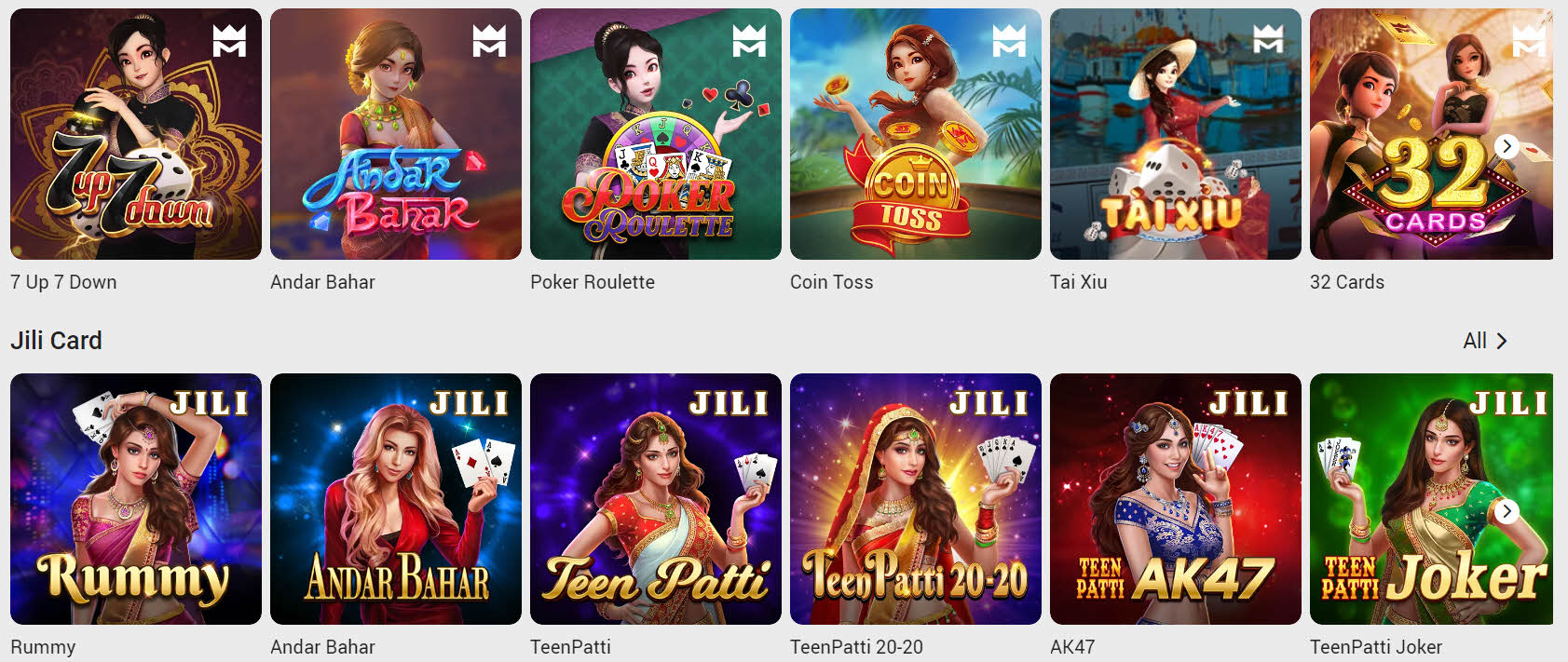Open the TeenPatti Joker game tile
The width and height of the screenshot is (1568, 662).
click(1431, 499)
